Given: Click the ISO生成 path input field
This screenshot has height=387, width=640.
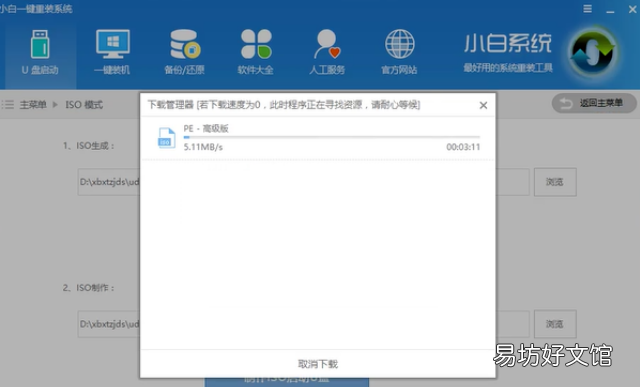Looking at the screenshot, I should (304, 182).
